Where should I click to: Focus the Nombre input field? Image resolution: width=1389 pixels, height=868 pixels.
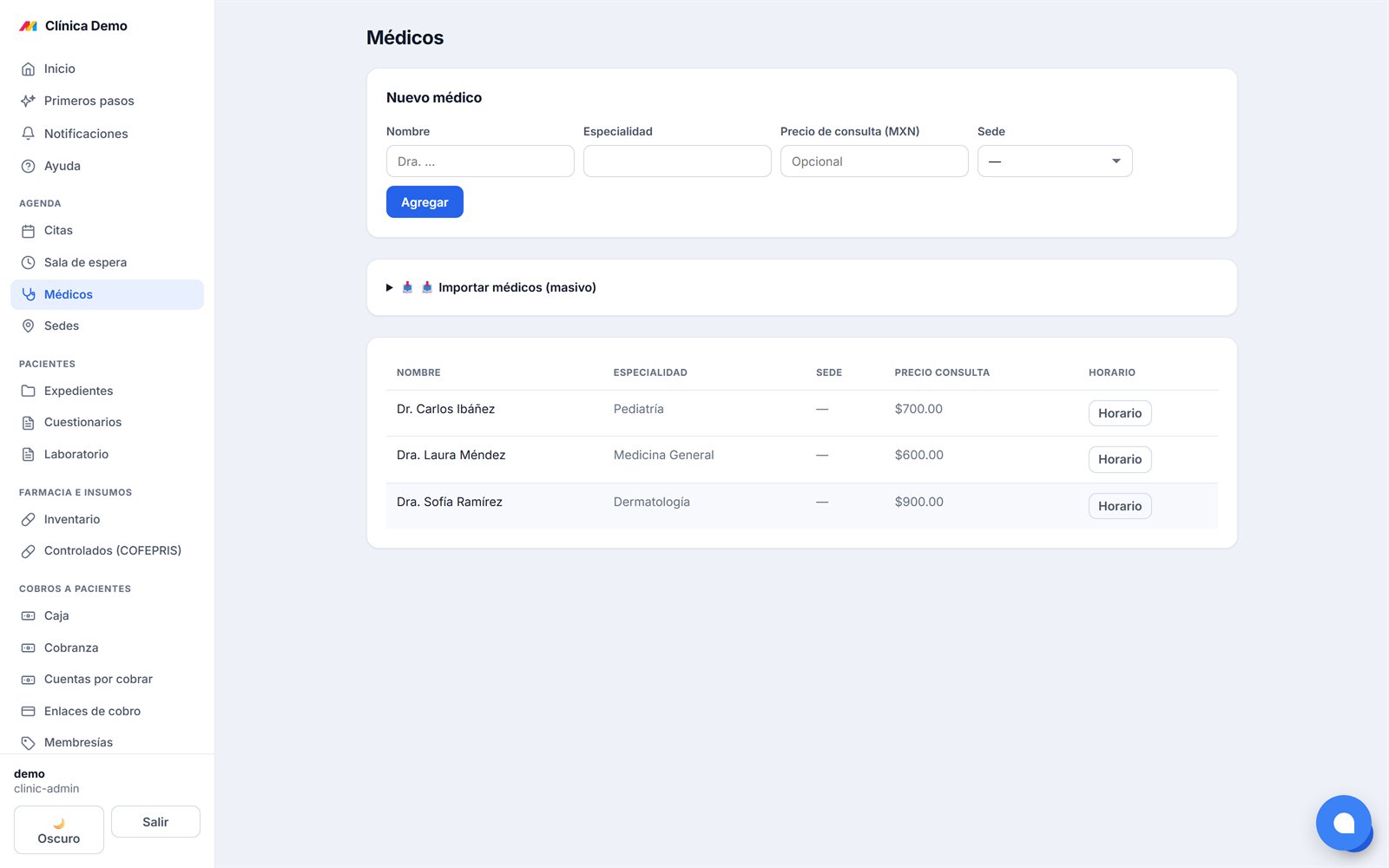coord(480,161)
